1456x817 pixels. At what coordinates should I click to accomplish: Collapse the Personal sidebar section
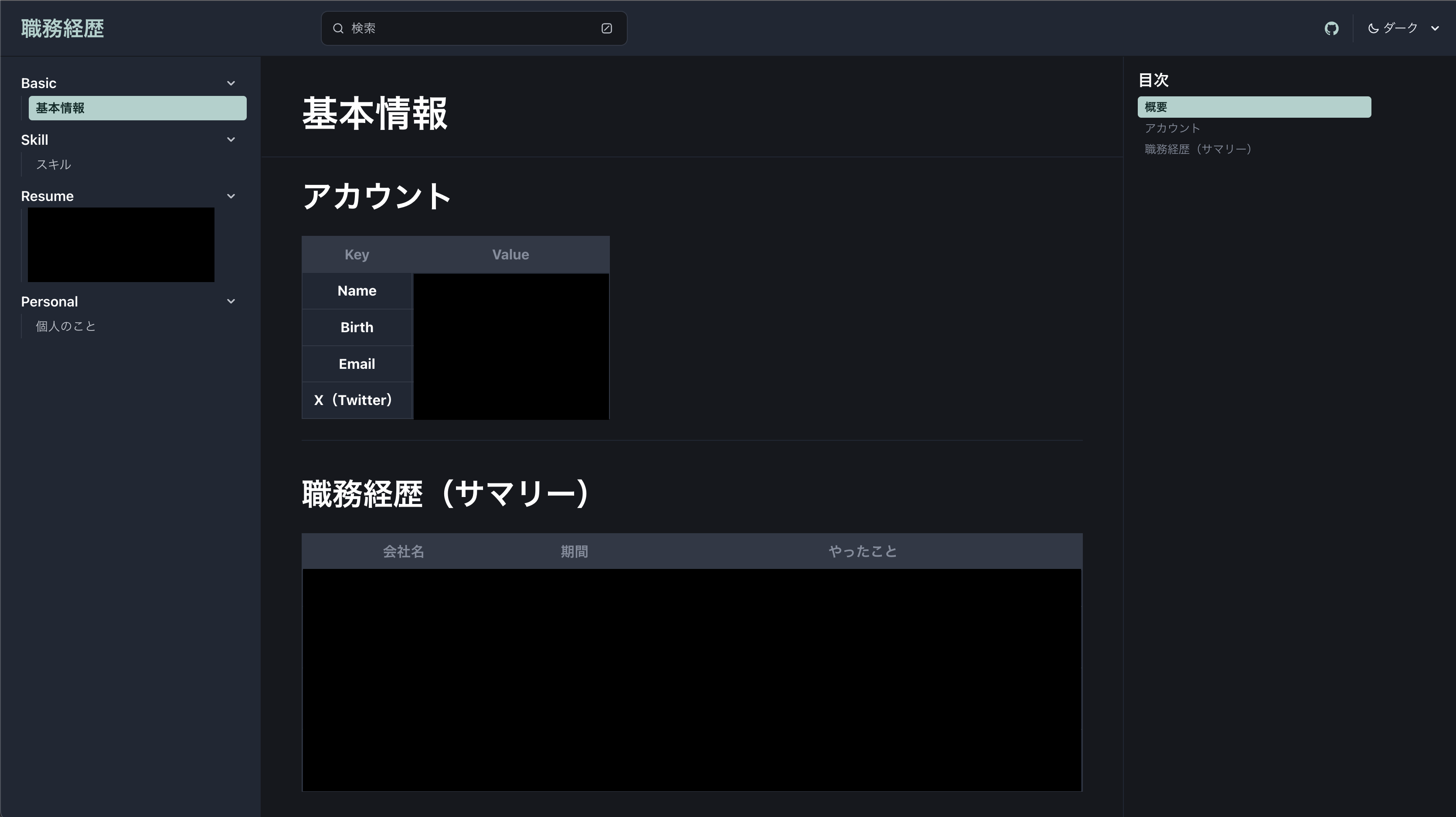231,301
